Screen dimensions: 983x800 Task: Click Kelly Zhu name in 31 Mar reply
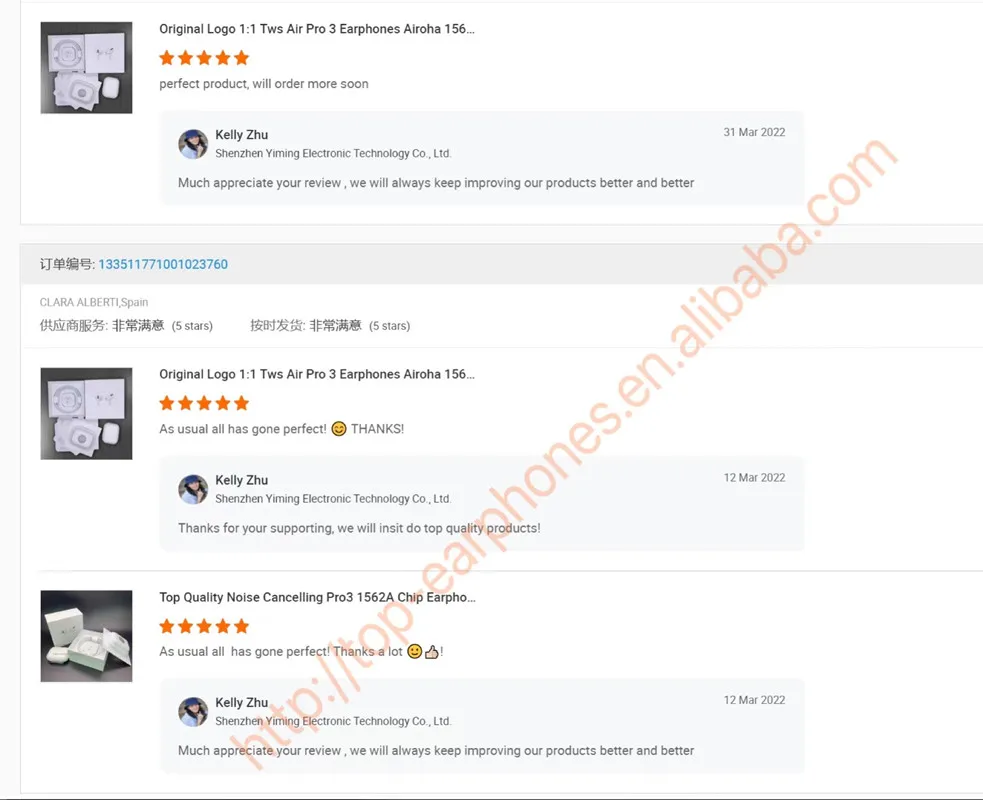(241, 135)
